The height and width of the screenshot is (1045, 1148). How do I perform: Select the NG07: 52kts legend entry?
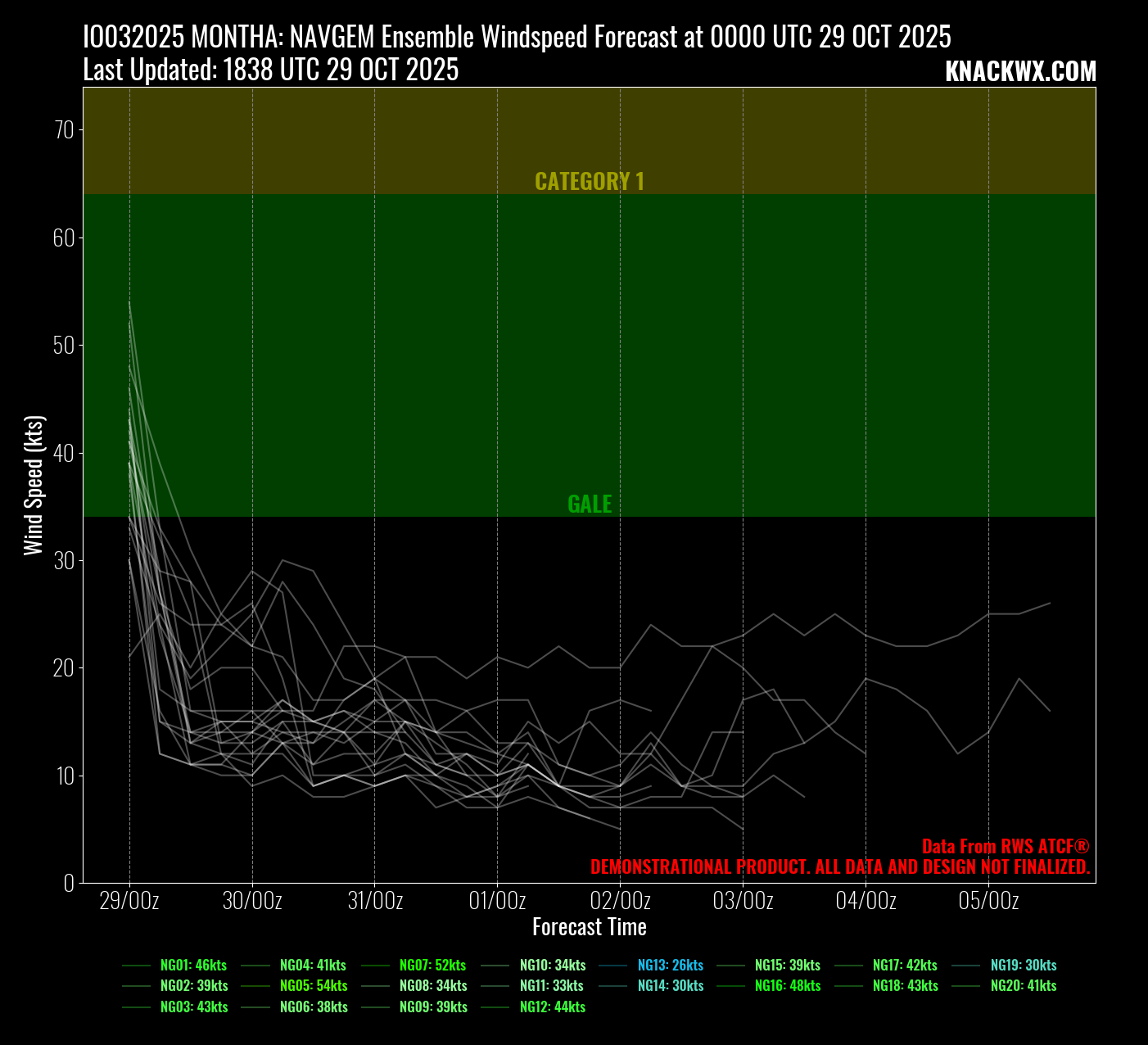[432, 966]
